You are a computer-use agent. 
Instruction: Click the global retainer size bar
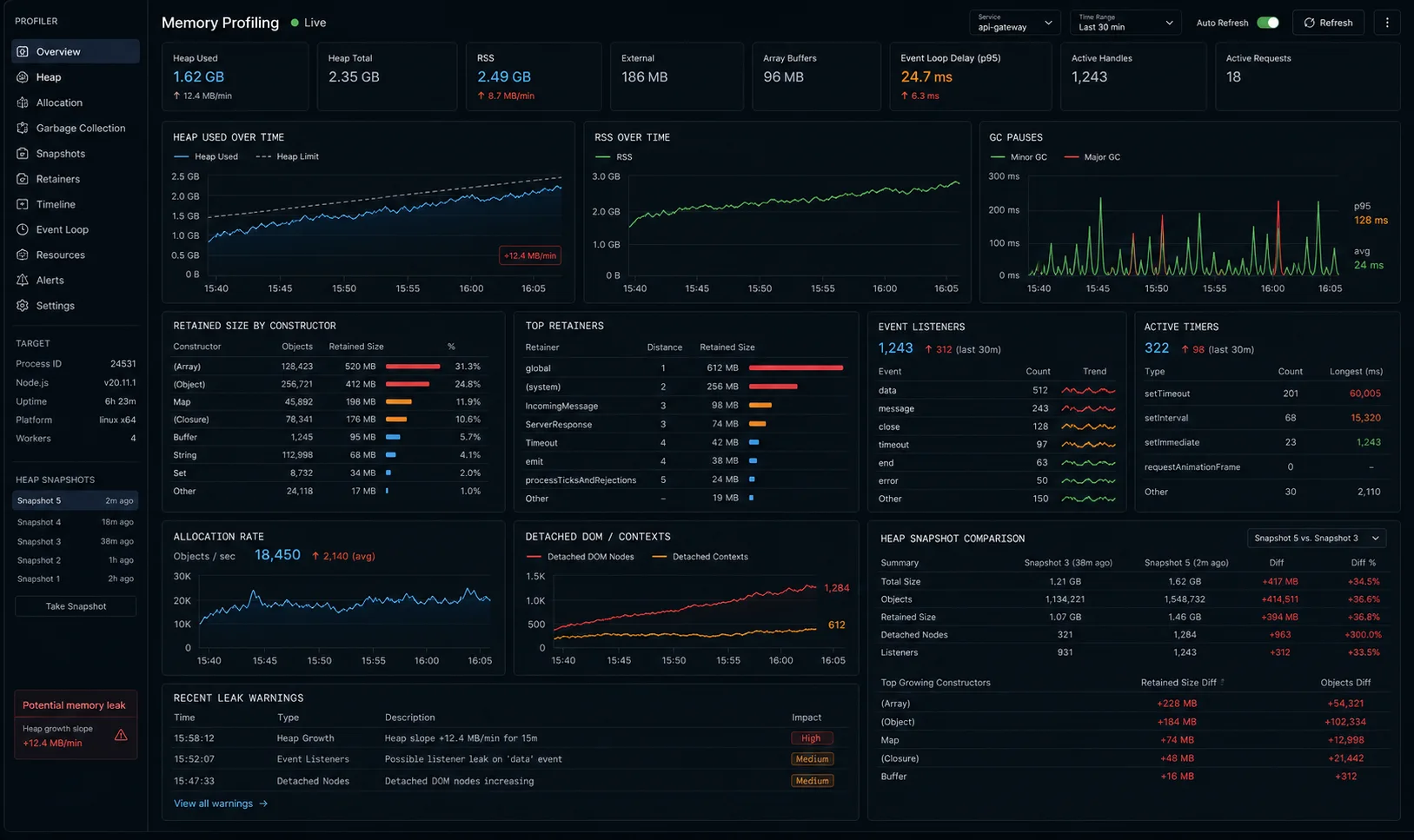pos(796,368)
